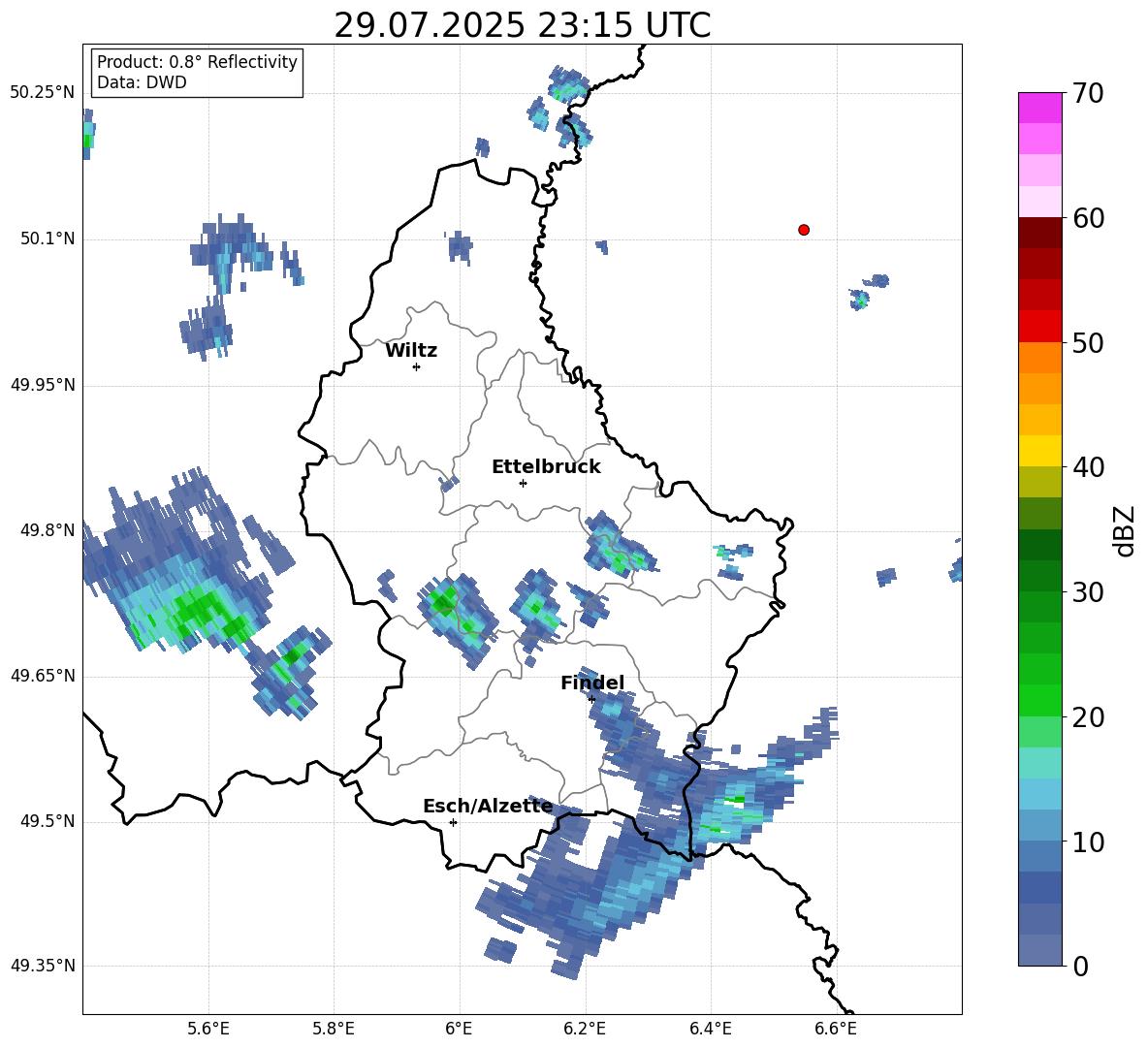Click the colorbar tick label 60
Screen dimensions: 1148x1048
[1087, 218]
